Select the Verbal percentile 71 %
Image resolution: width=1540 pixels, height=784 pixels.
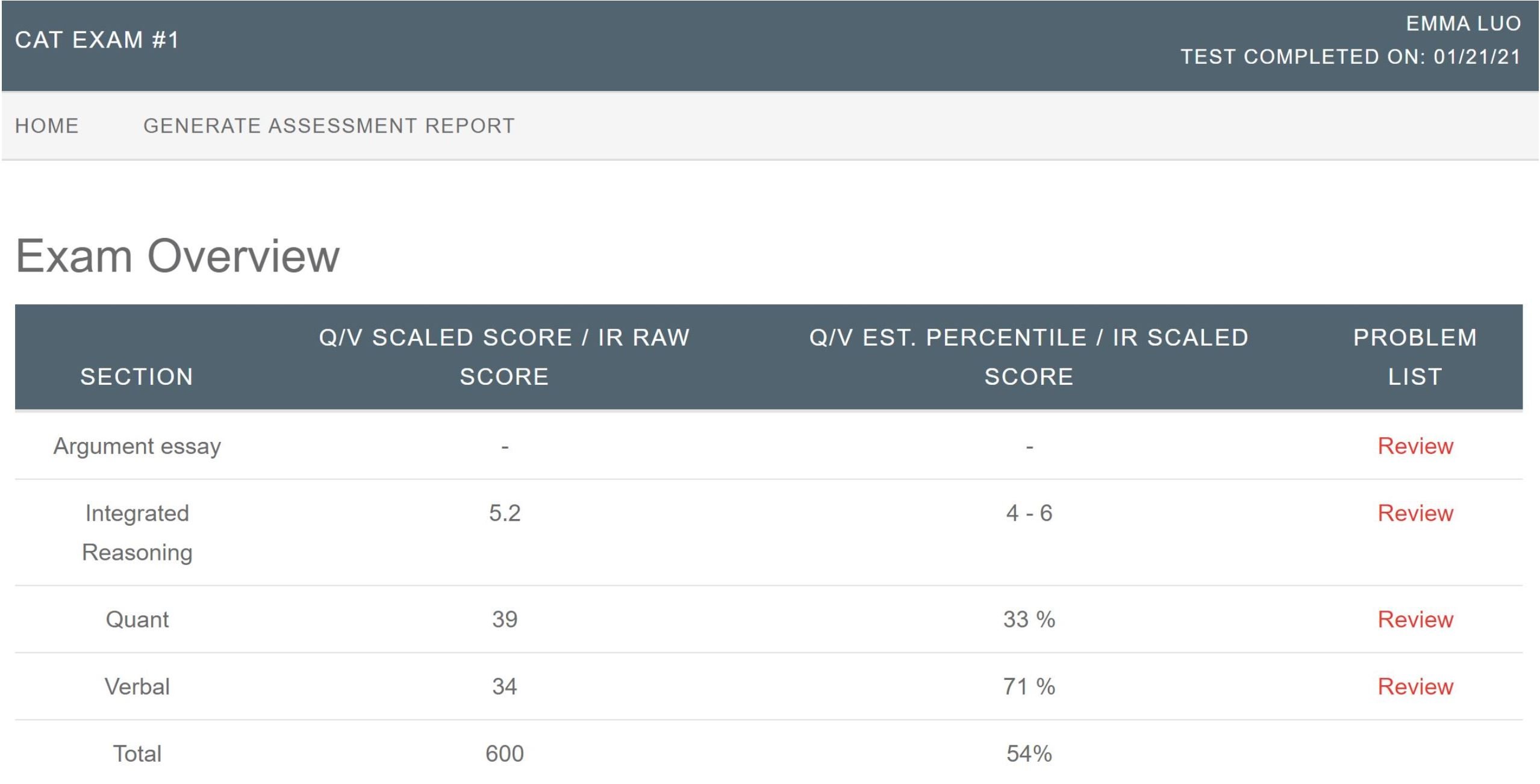1029,687
